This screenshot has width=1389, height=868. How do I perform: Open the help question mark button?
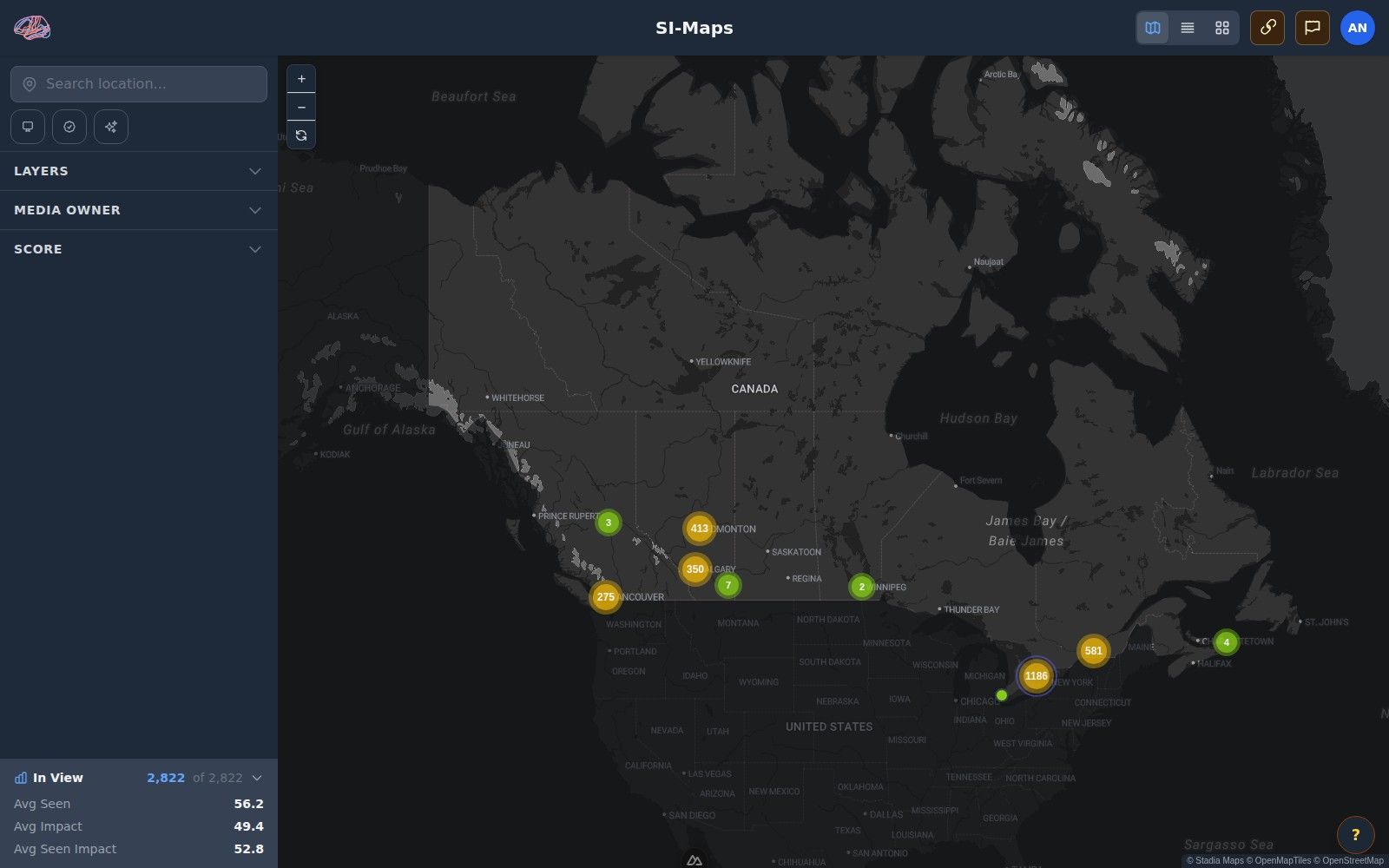coord(1355,835)
